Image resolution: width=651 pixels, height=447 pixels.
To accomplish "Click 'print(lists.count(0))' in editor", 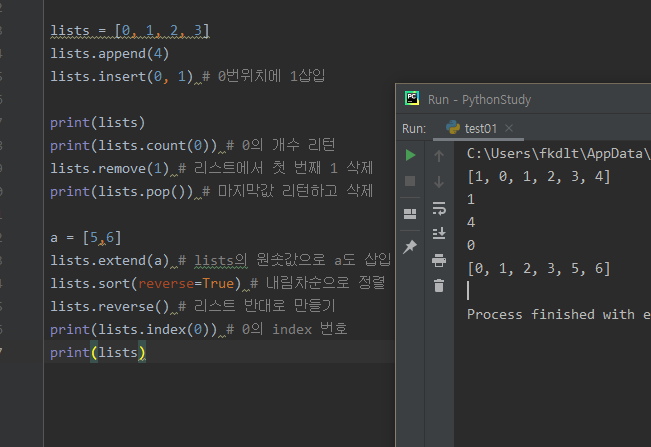I will tap(133, 146).
